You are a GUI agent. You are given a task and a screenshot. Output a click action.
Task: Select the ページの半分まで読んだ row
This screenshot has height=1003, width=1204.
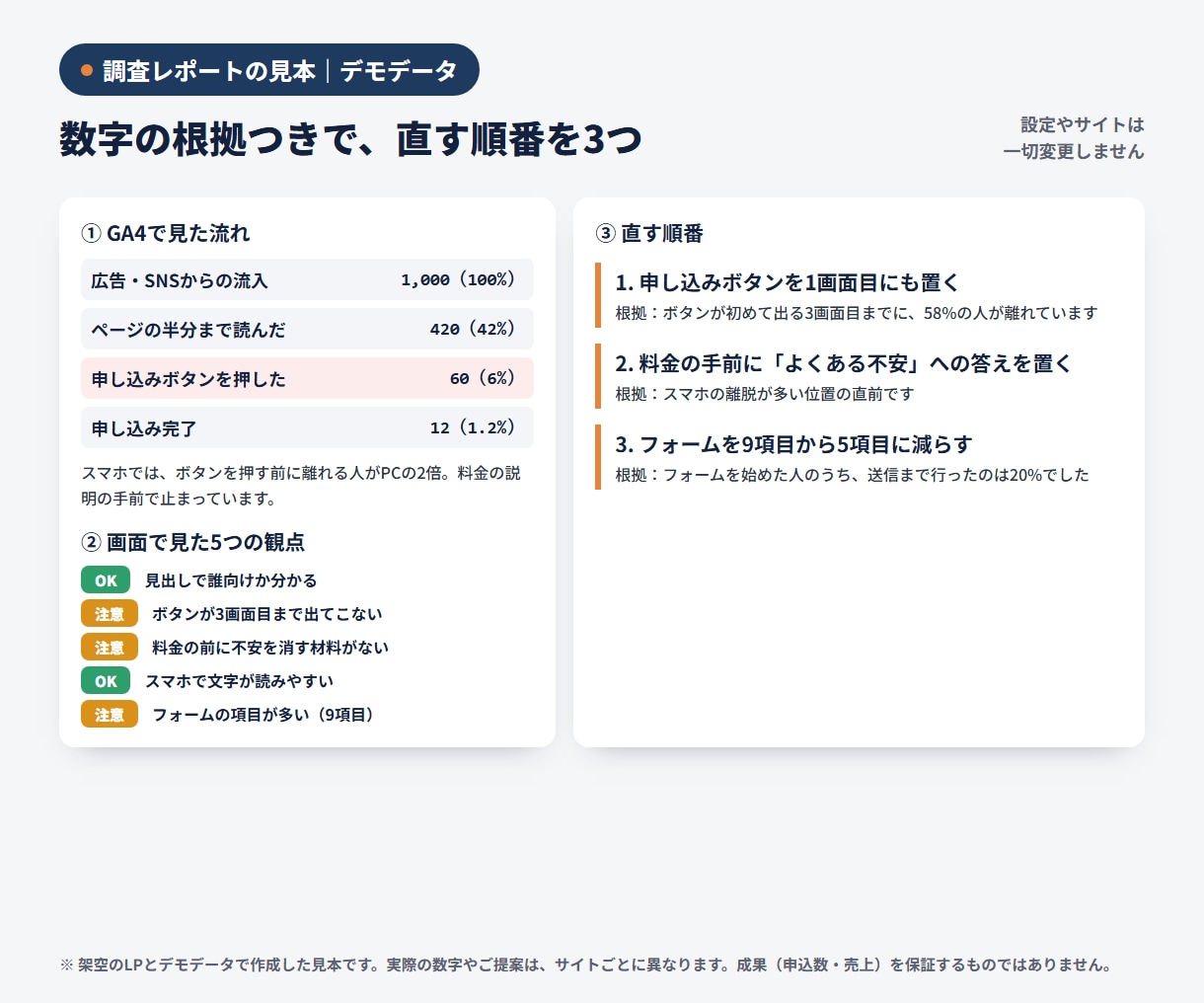(x=307, y=329)
